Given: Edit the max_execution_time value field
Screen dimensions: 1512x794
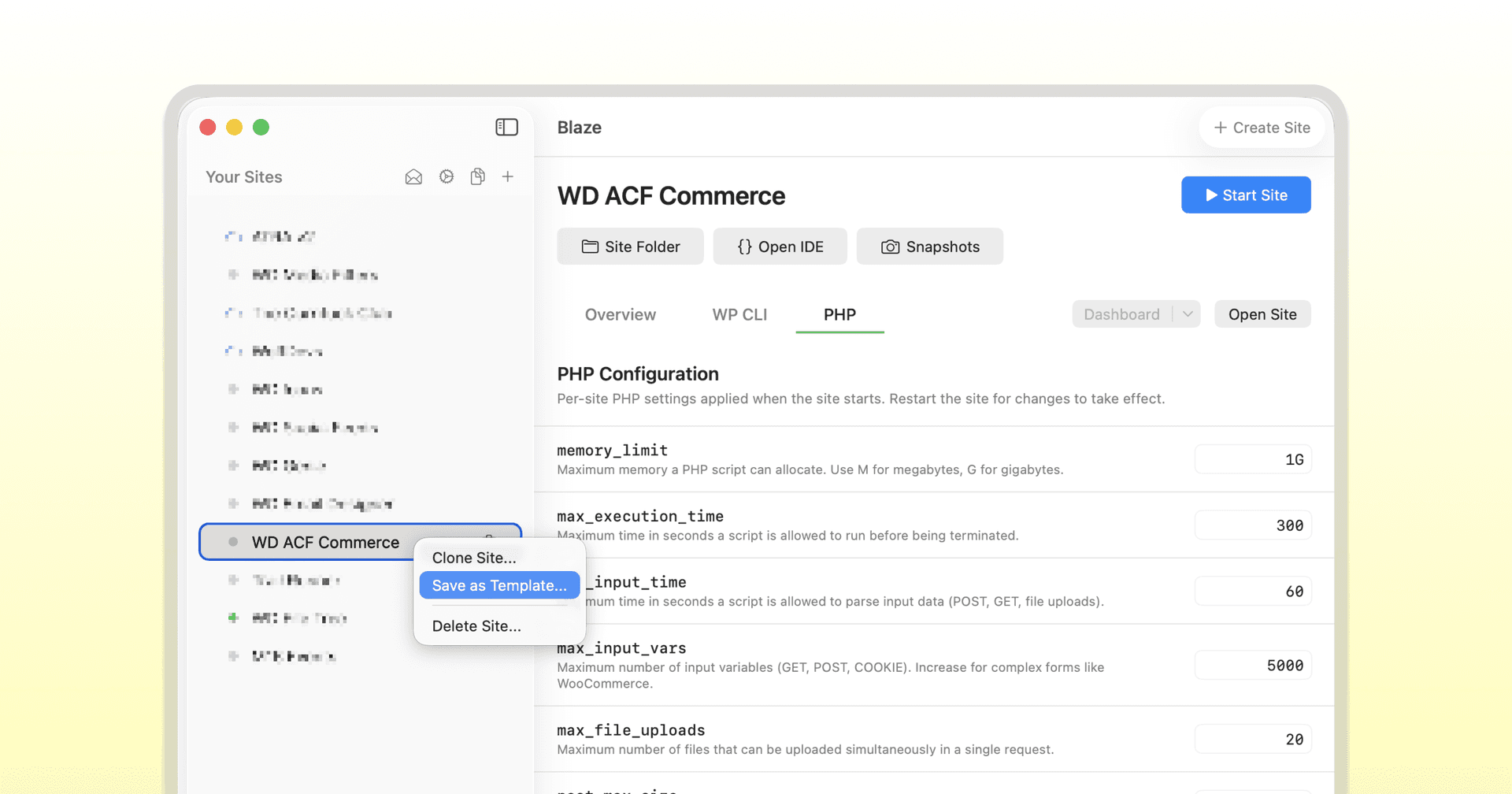Looking at the screenshot, I should (x=1253, y=525).
